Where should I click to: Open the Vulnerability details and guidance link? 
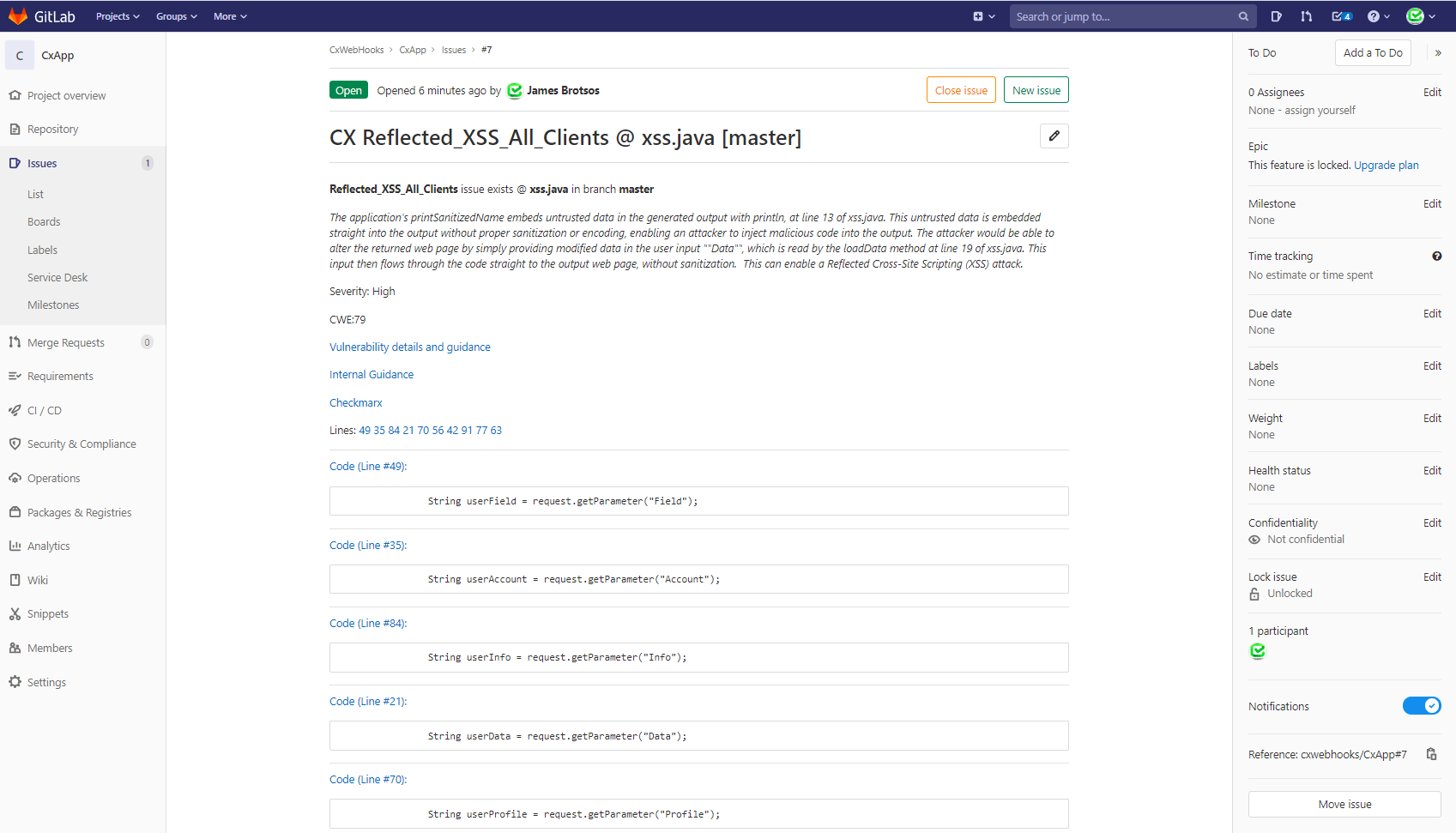[x=409, y=347]
